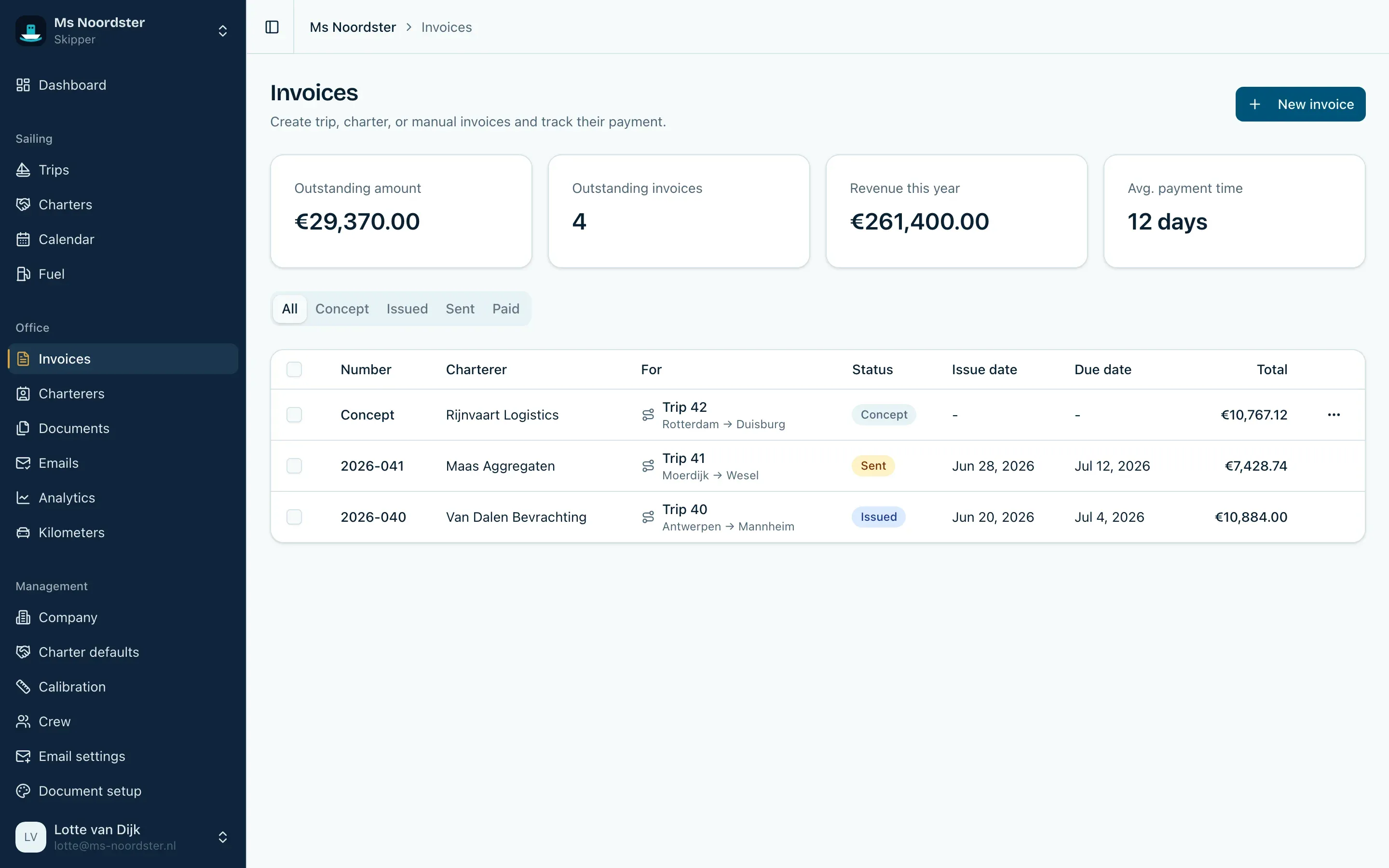Viewport: 1389px width, 868px height.
Task: Click Ms Noordster breadcrumb link
Action: [x=353, y=27]
